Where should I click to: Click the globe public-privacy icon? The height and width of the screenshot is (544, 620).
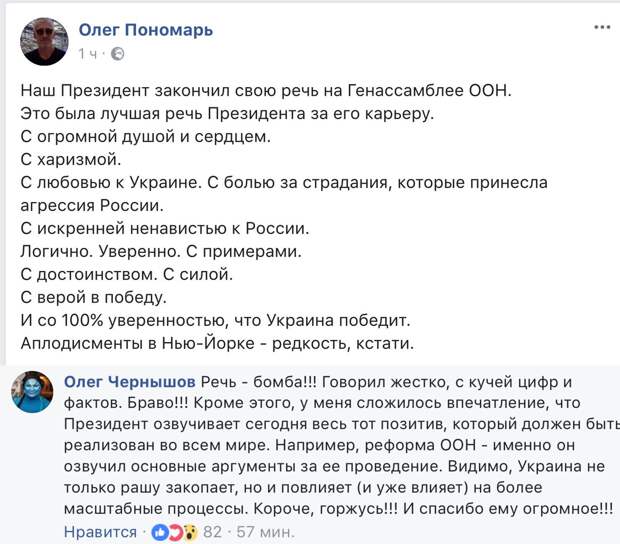pos(117,54)
